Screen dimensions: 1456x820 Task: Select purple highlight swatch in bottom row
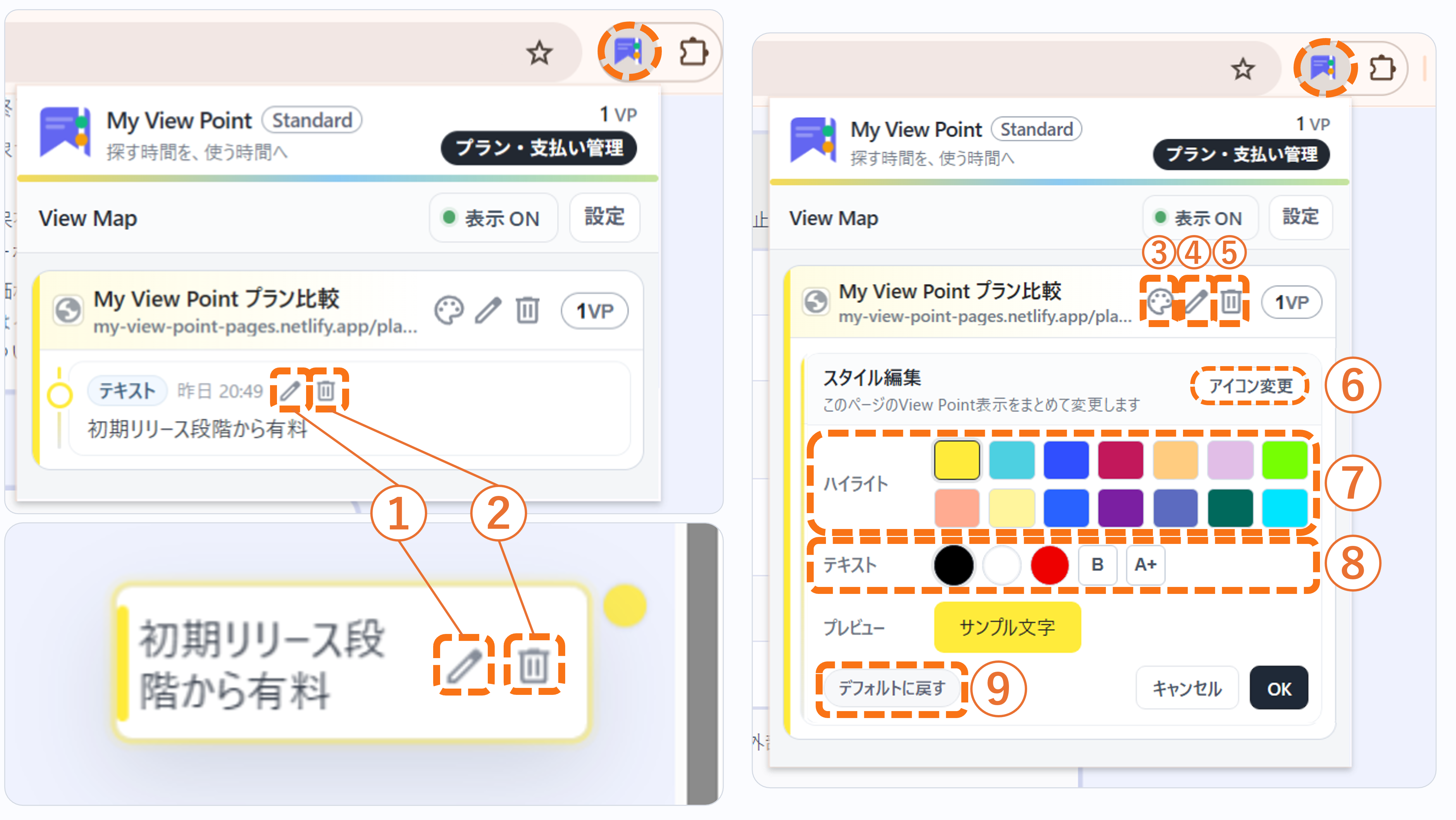1120,508
